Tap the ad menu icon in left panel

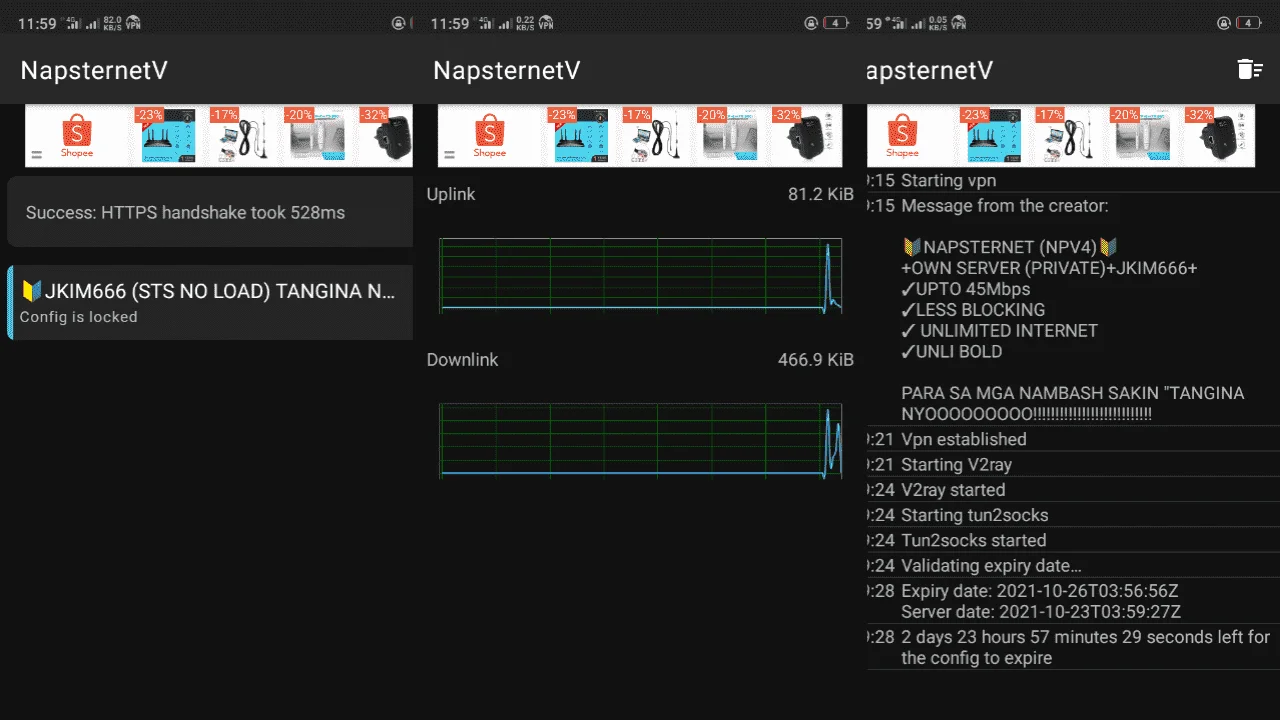click(36, 155)
